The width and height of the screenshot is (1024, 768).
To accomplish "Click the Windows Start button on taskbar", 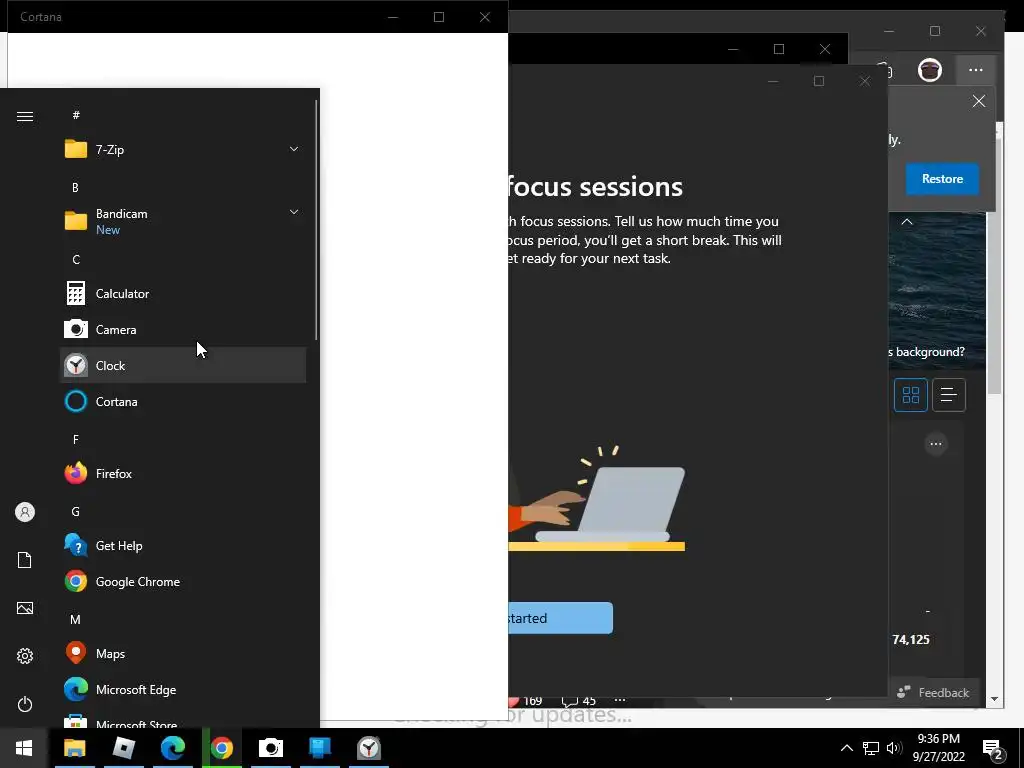I will coord(24,748).
